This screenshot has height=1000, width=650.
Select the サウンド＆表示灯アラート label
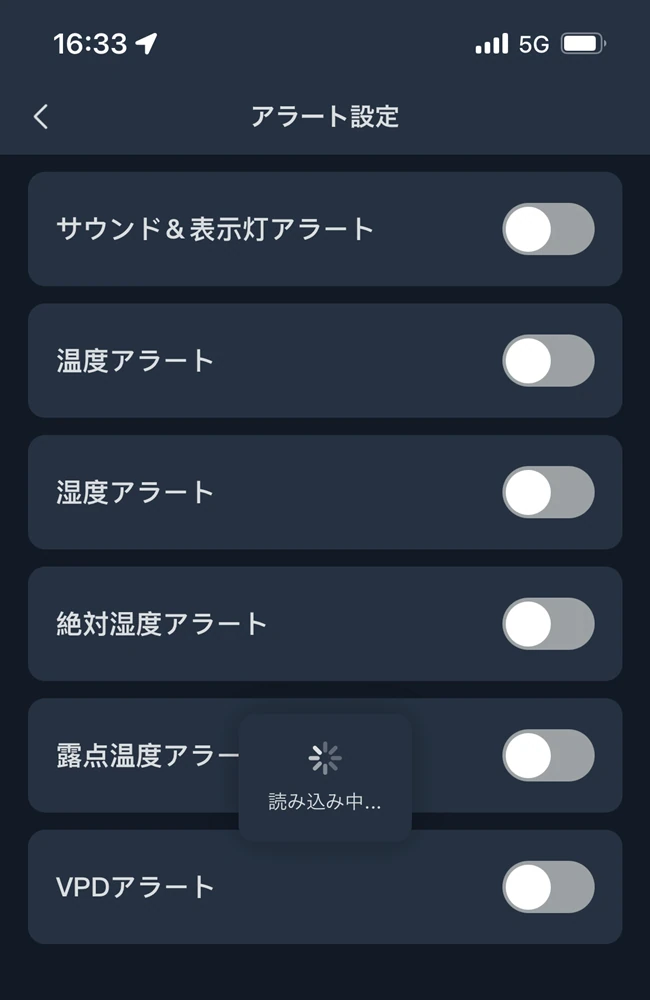tap(215, 229)
